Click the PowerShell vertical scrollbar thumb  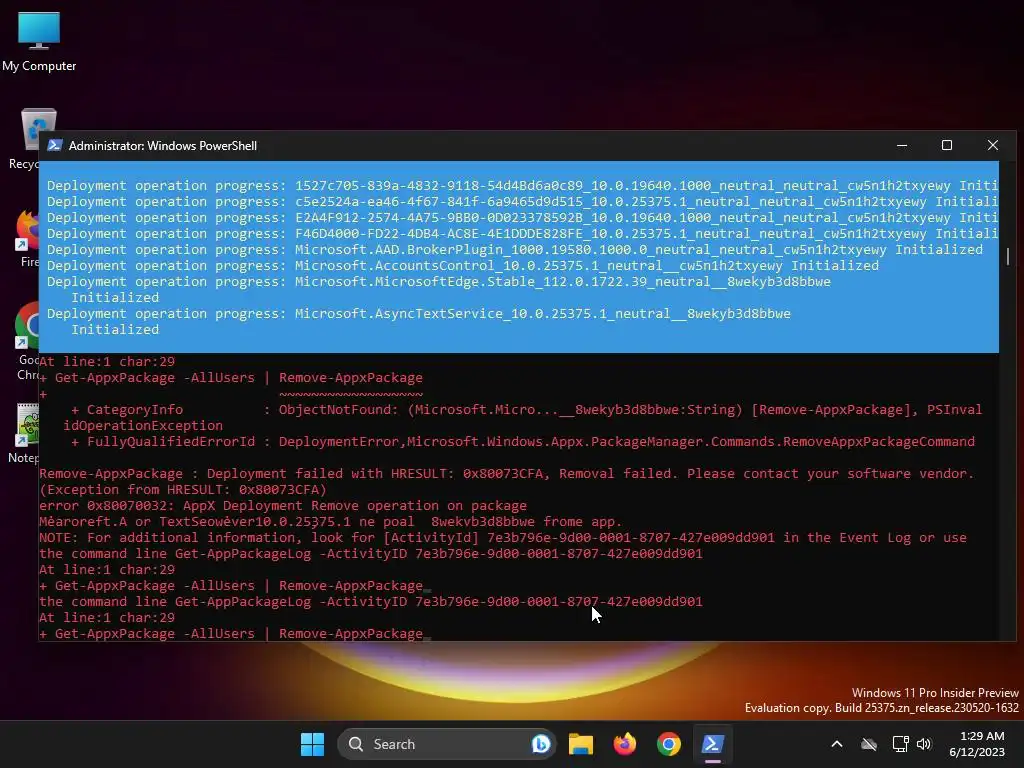click(x=1008, y=257)
